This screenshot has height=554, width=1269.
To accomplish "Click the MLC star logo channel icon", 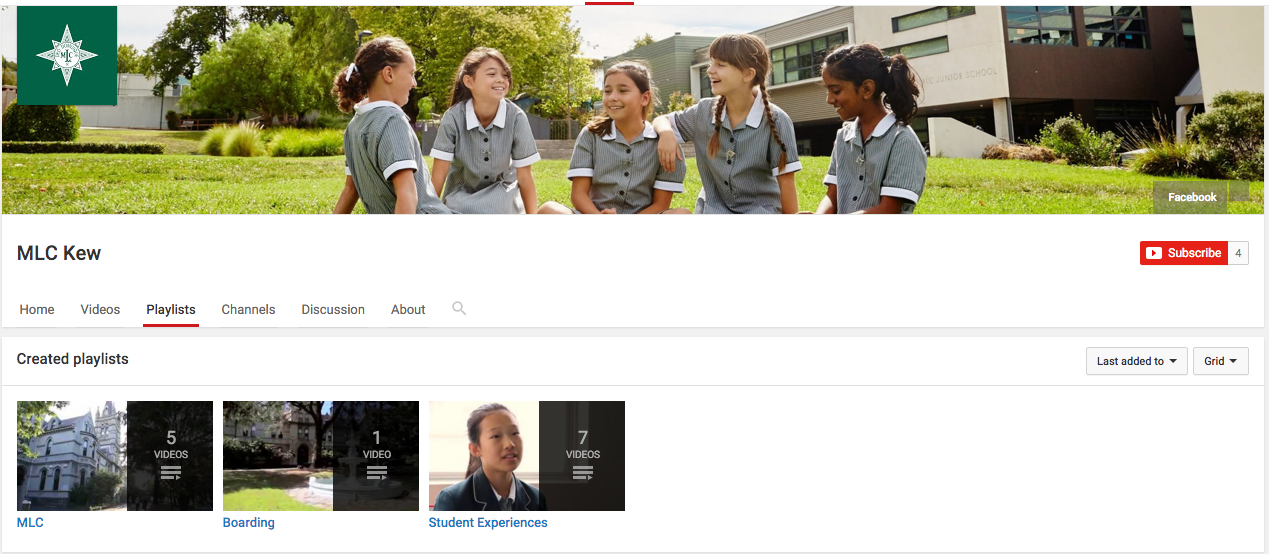I will tap(67, 55).
